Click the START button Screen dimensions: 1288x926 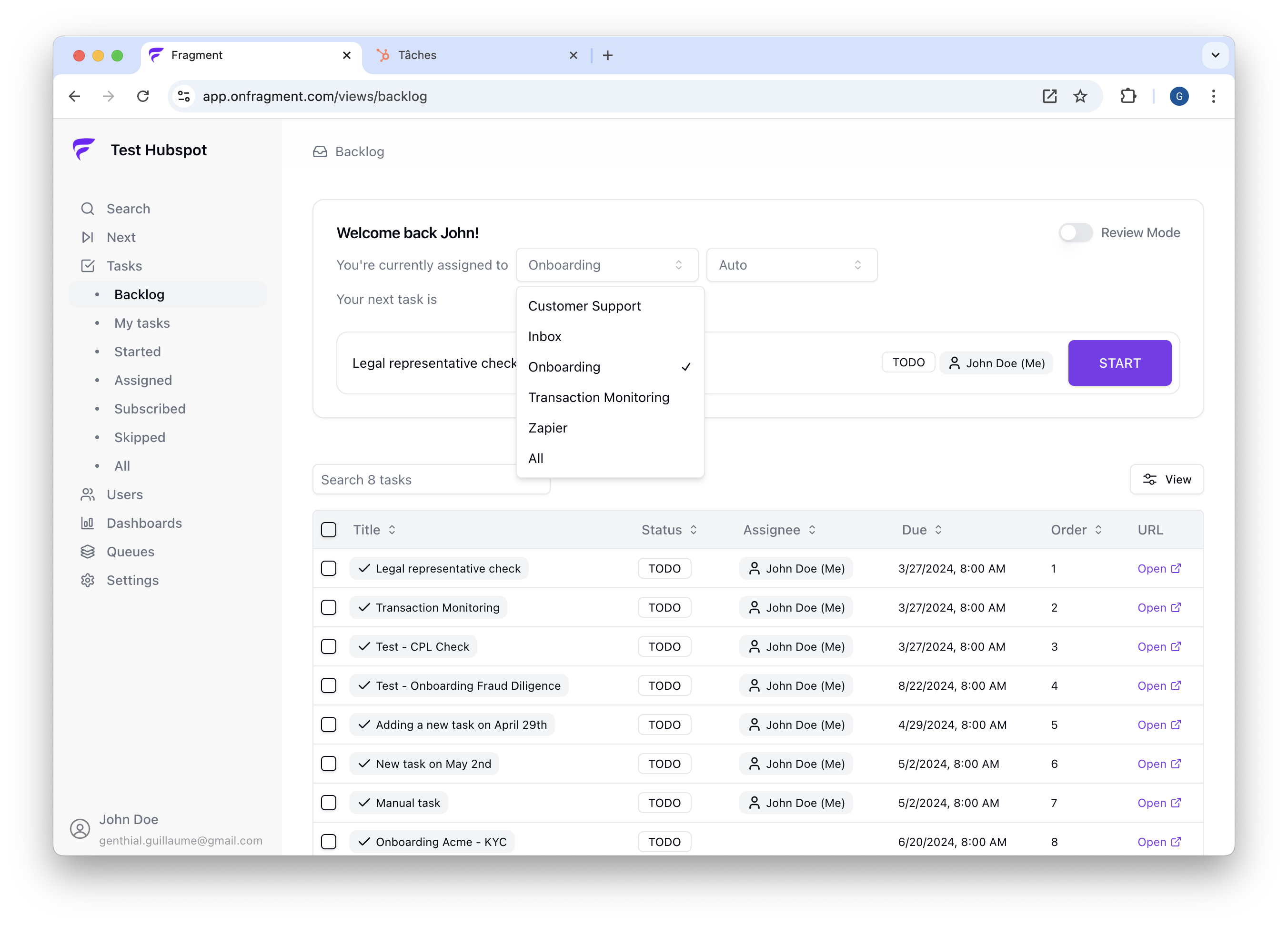(1119, 363)
